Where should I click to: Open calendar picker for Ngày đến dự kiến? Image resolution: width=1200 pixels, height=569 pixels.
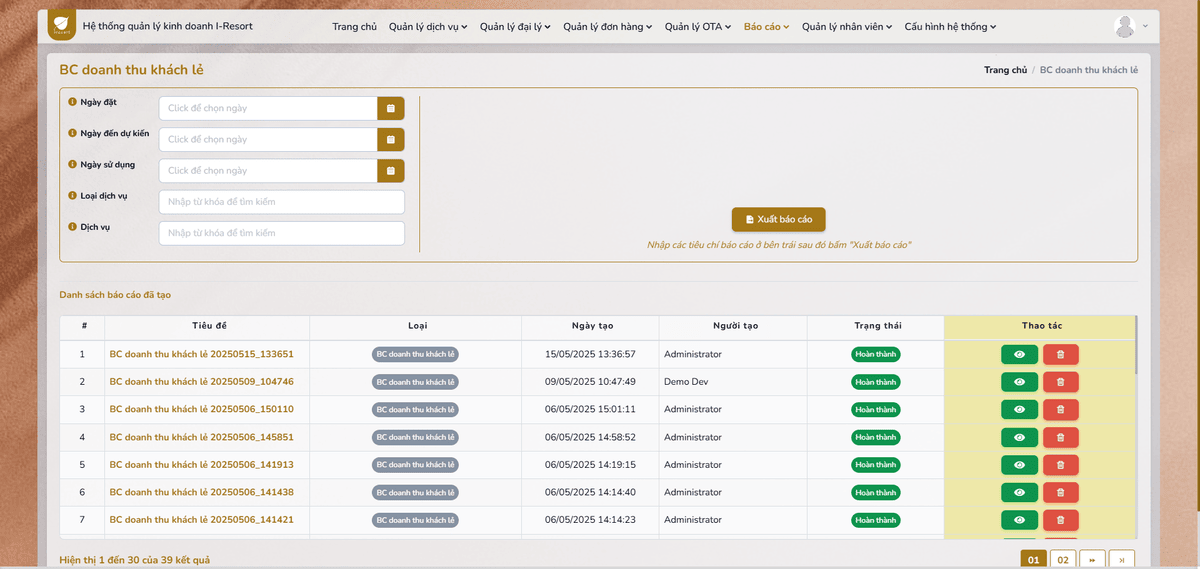pos(390,139)
